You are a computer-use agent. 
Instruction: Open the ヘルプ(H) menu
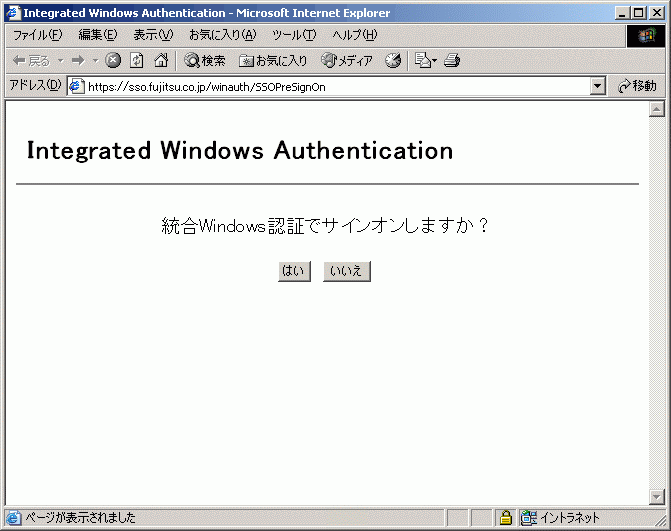click(x=355, y=35)
